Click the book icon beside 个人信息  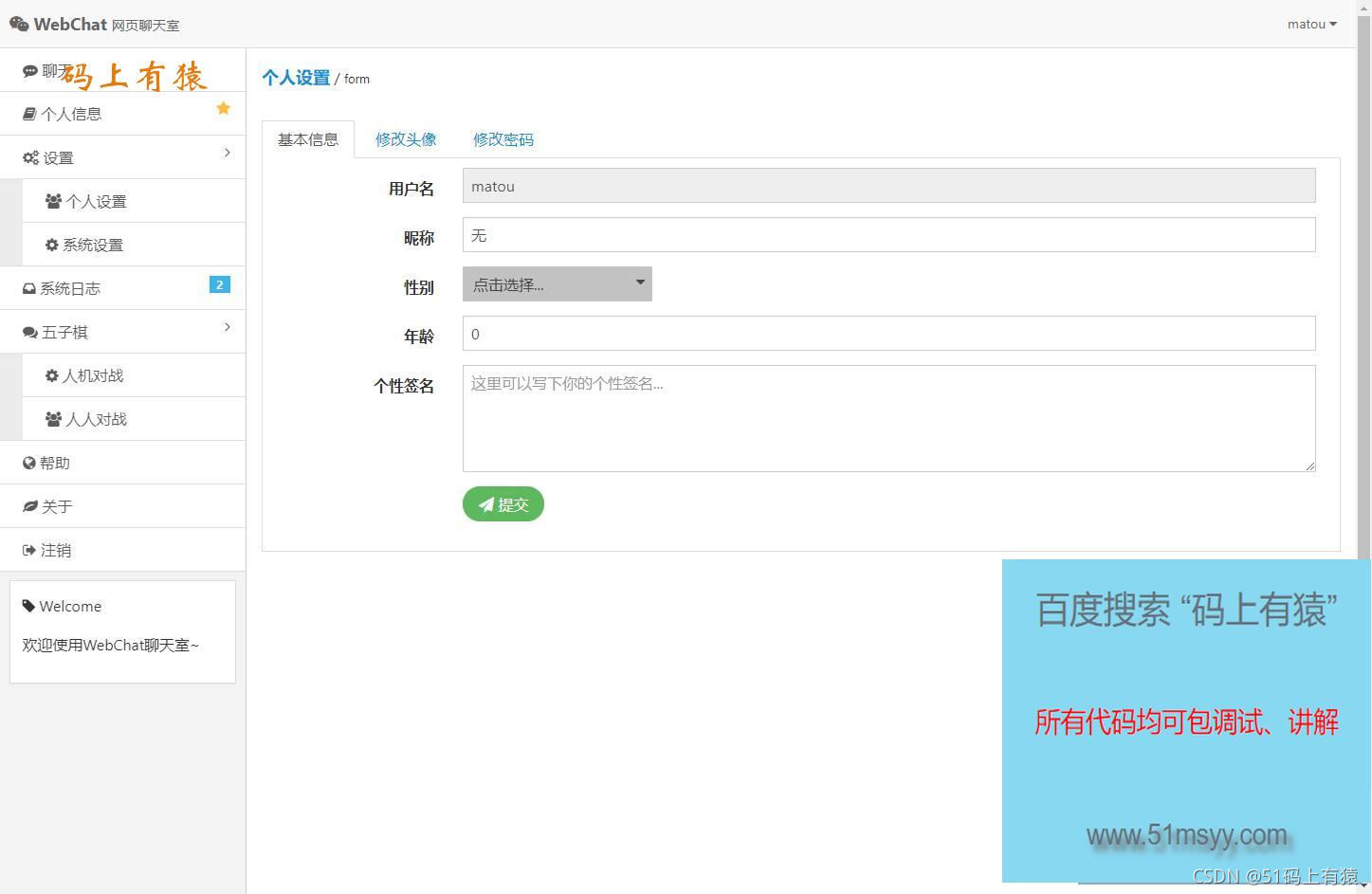pos(29,114)
